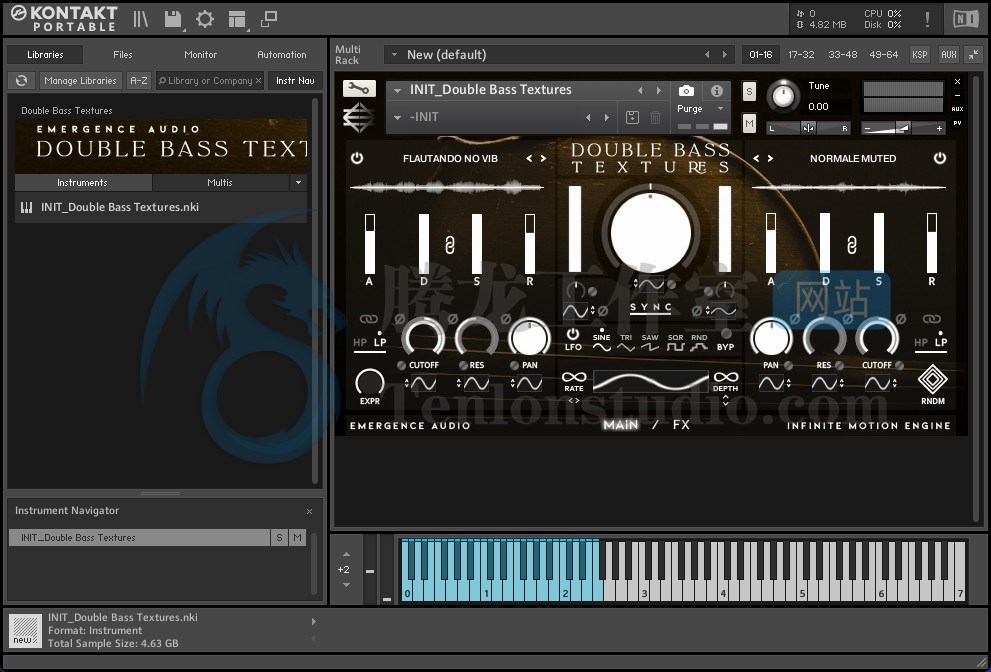This screenshot has width=991, height=672.
Task: Show rack page 17-32
Action: coord(801,54)
